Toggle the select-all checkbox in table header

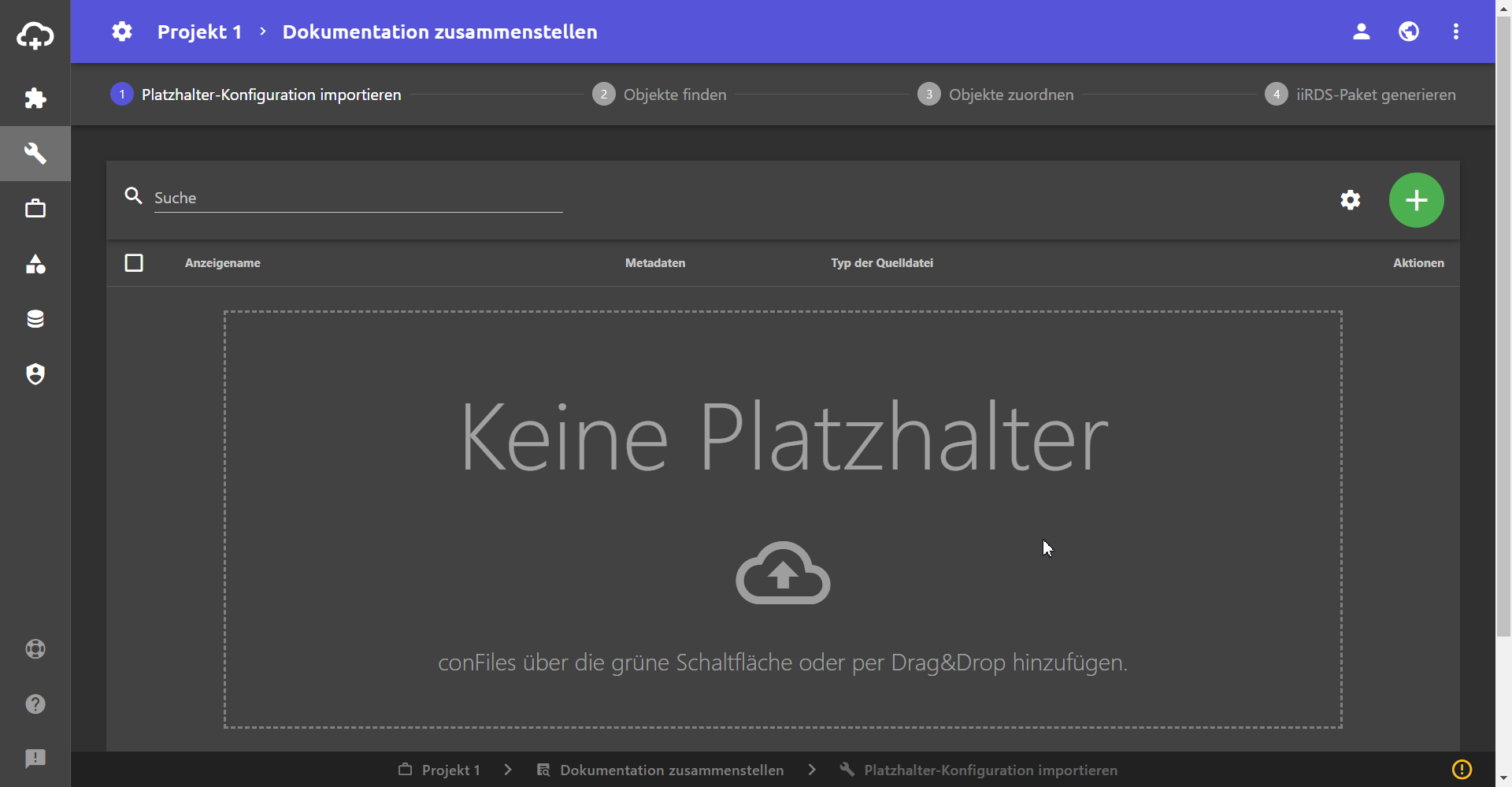pos(134,263)
